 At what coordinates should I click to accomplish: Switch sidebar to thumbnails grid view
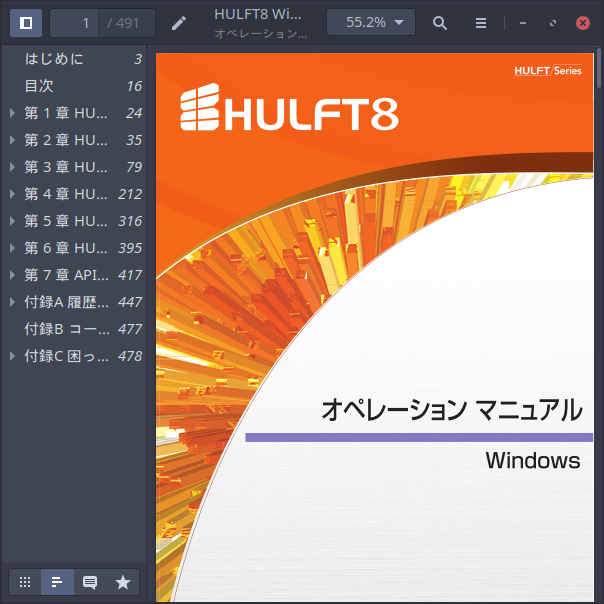25,582
